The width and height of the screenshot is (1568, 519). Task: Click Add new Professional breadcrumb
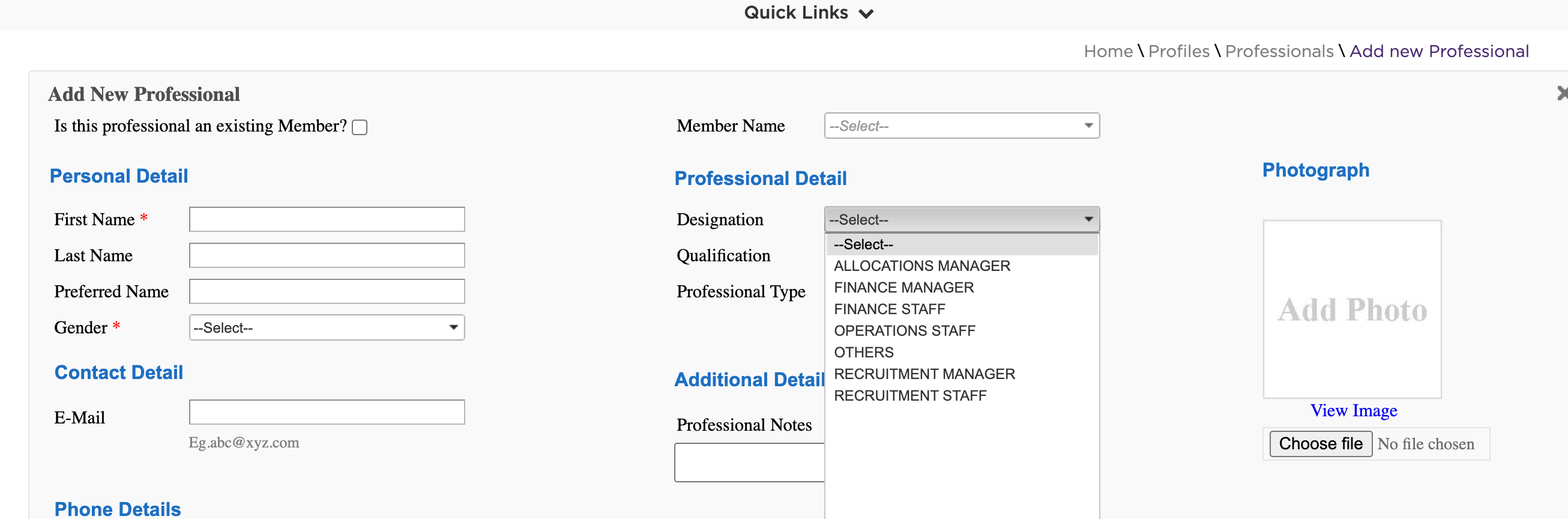pos(1439,51)
